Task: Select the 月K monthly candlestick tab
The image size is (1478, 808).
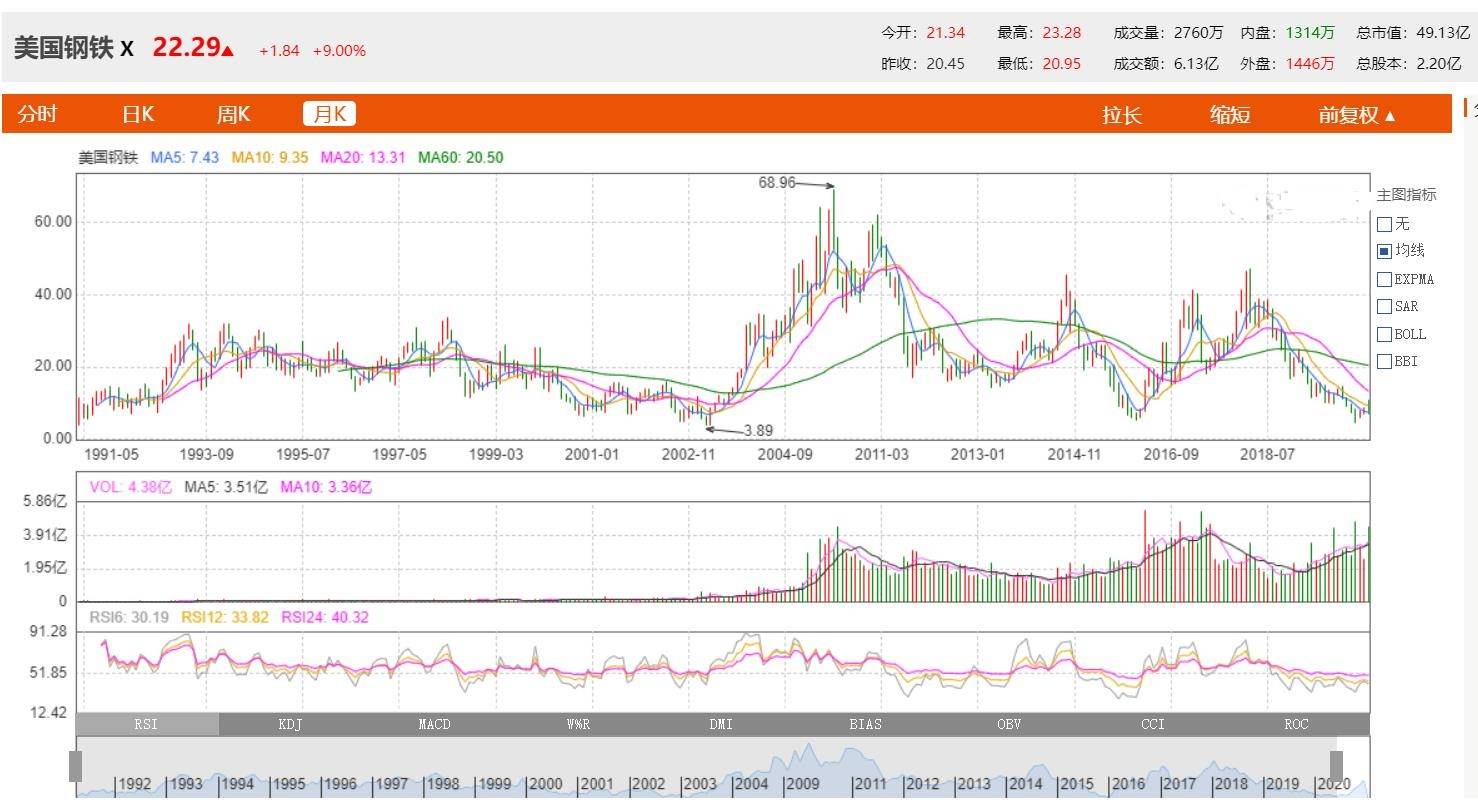Action: (330, 115)
